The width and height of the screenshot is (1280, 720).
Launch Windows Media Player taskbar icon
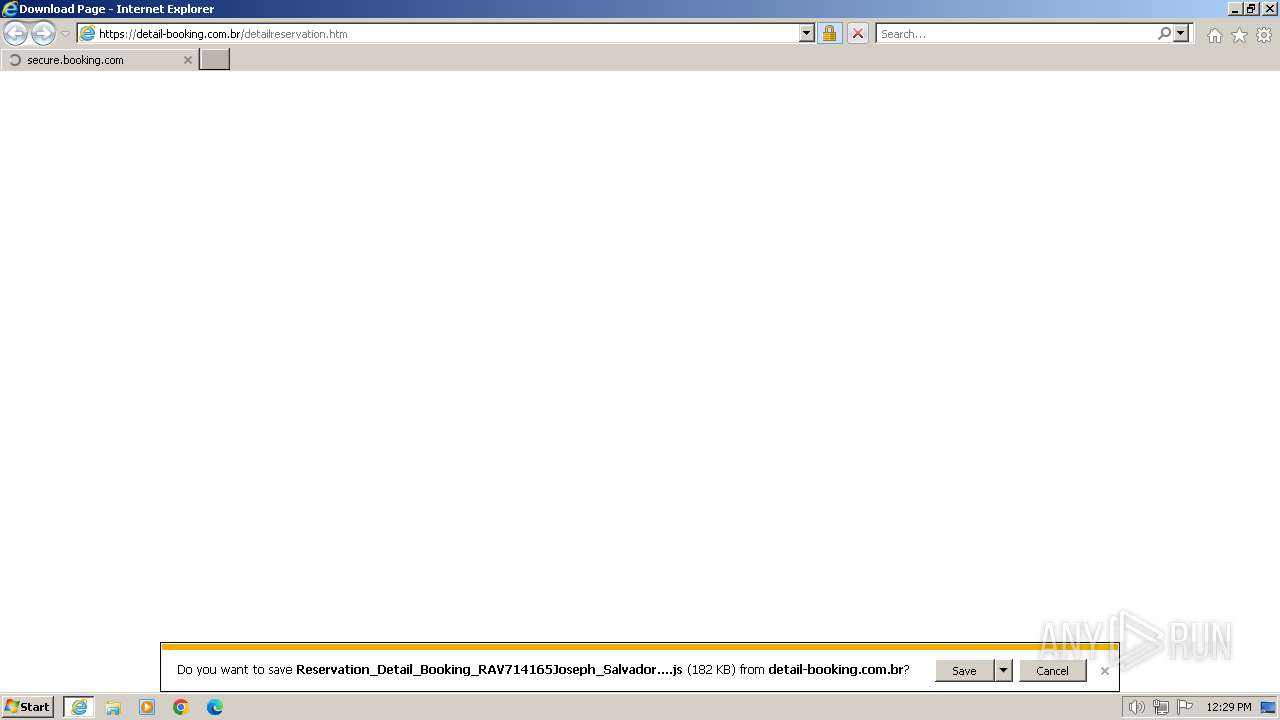147,707
